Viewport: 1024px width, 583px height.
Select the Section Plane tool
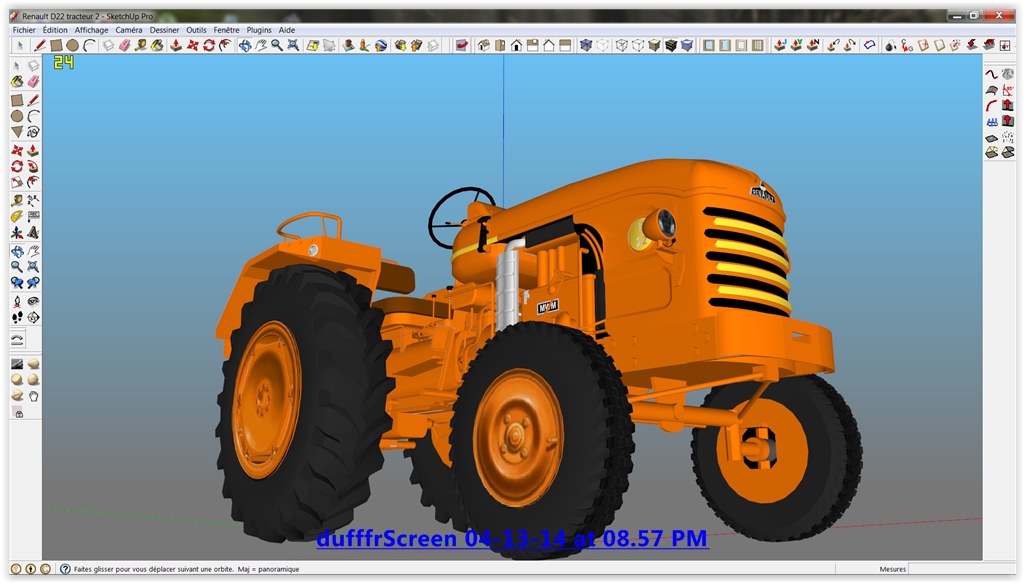(x=33, y=317)
